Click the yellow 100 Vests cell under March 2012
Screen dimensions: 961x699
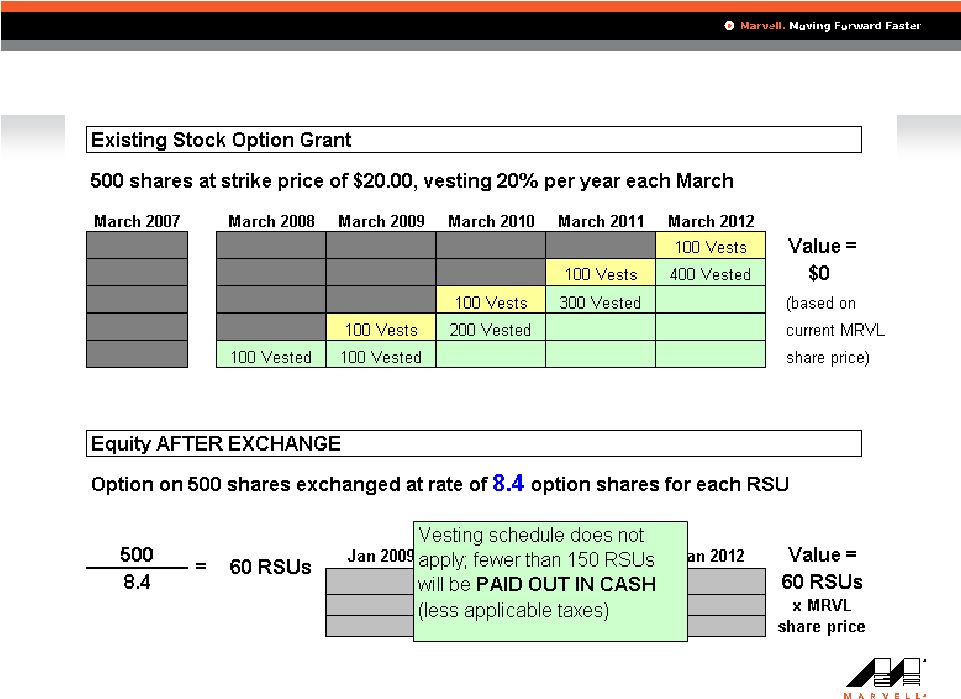(710, 247)
